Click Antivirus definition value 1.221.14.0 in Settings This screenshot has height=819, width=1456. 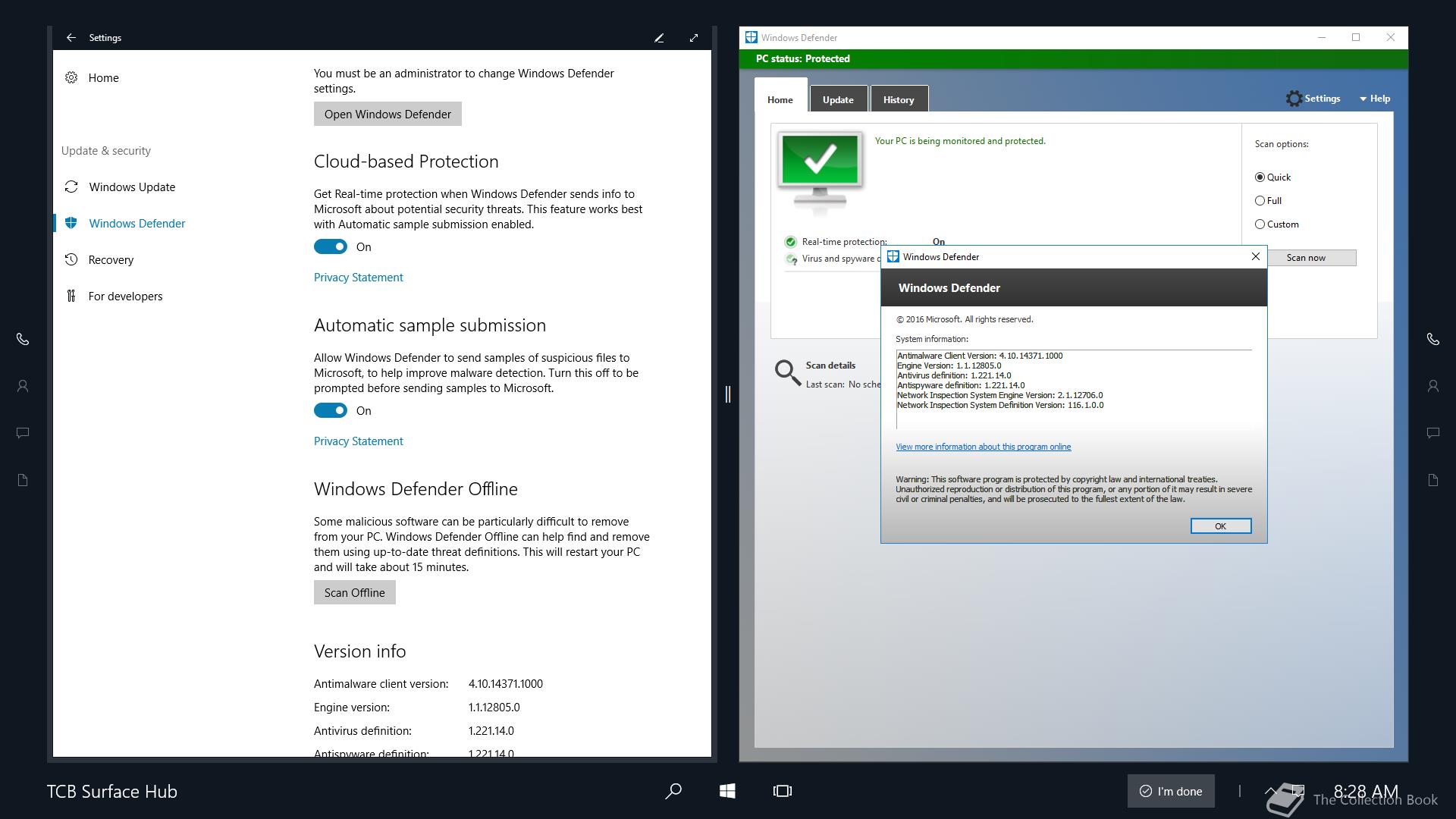click(491, 731)
